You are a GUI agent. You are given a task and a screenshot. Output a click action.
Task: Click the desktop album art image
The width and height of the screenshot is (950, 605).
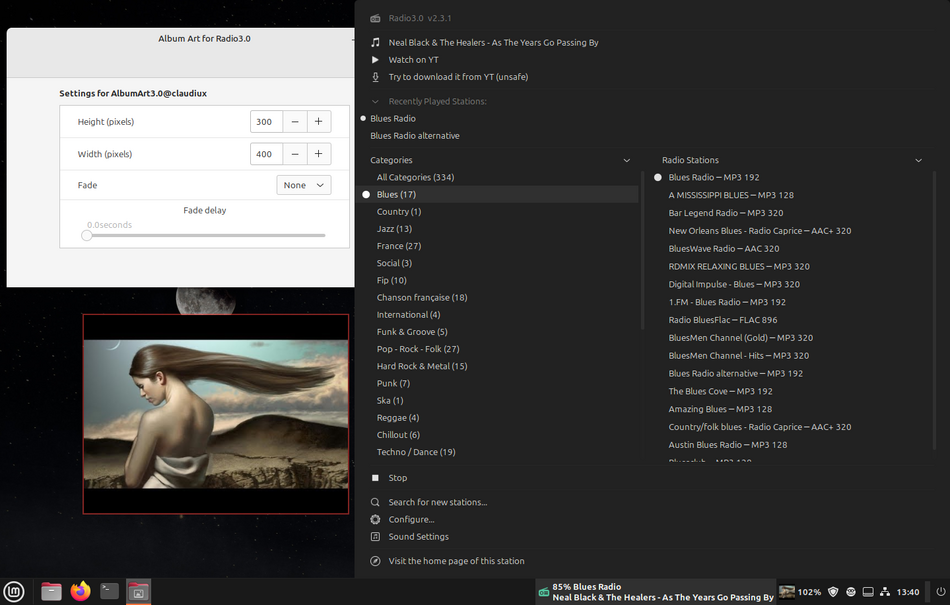pyautogui.click(x=216, y=414)
